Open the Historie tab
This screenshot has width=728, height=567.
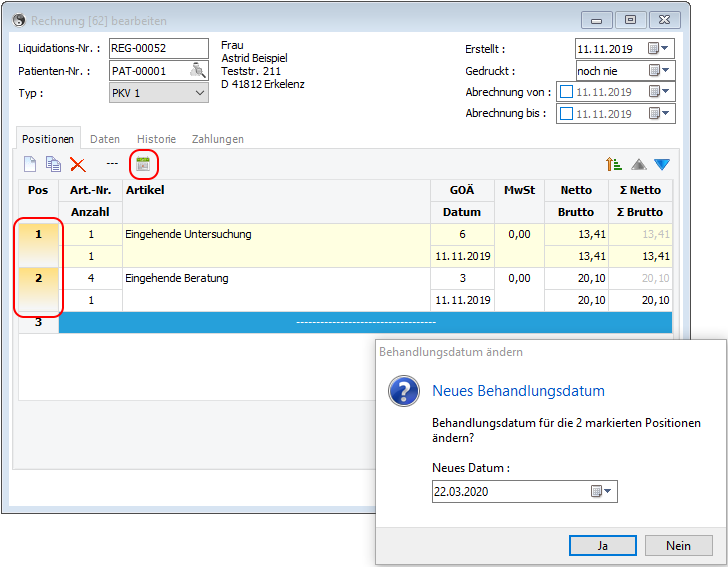(156, 139)
